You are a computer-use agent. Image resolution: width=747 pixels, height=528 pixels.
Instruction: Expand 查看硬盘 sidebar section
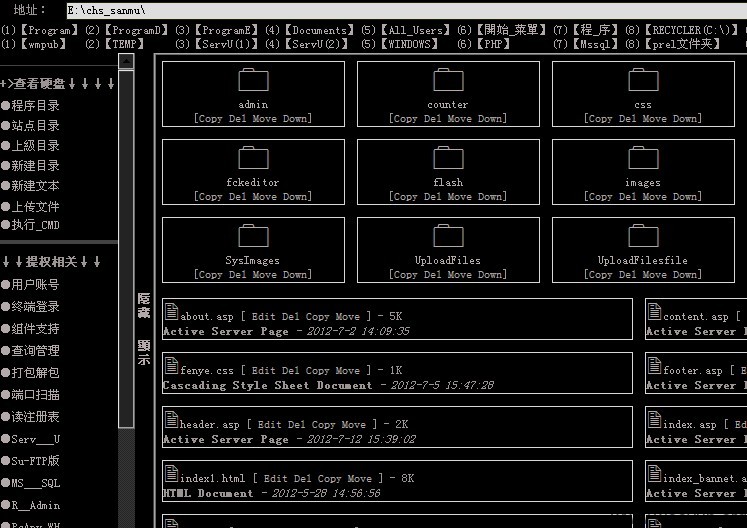[x=57, y=84]
